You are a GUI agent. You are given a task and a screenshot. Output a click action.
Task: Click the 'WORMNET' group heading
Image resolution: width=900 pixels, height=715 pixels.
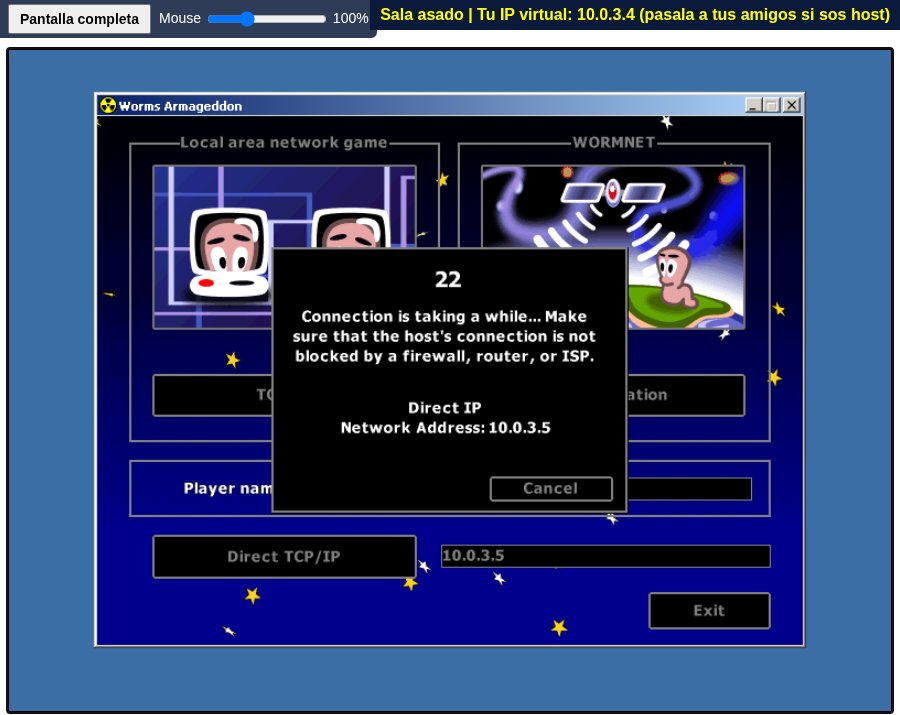point(614,142)
